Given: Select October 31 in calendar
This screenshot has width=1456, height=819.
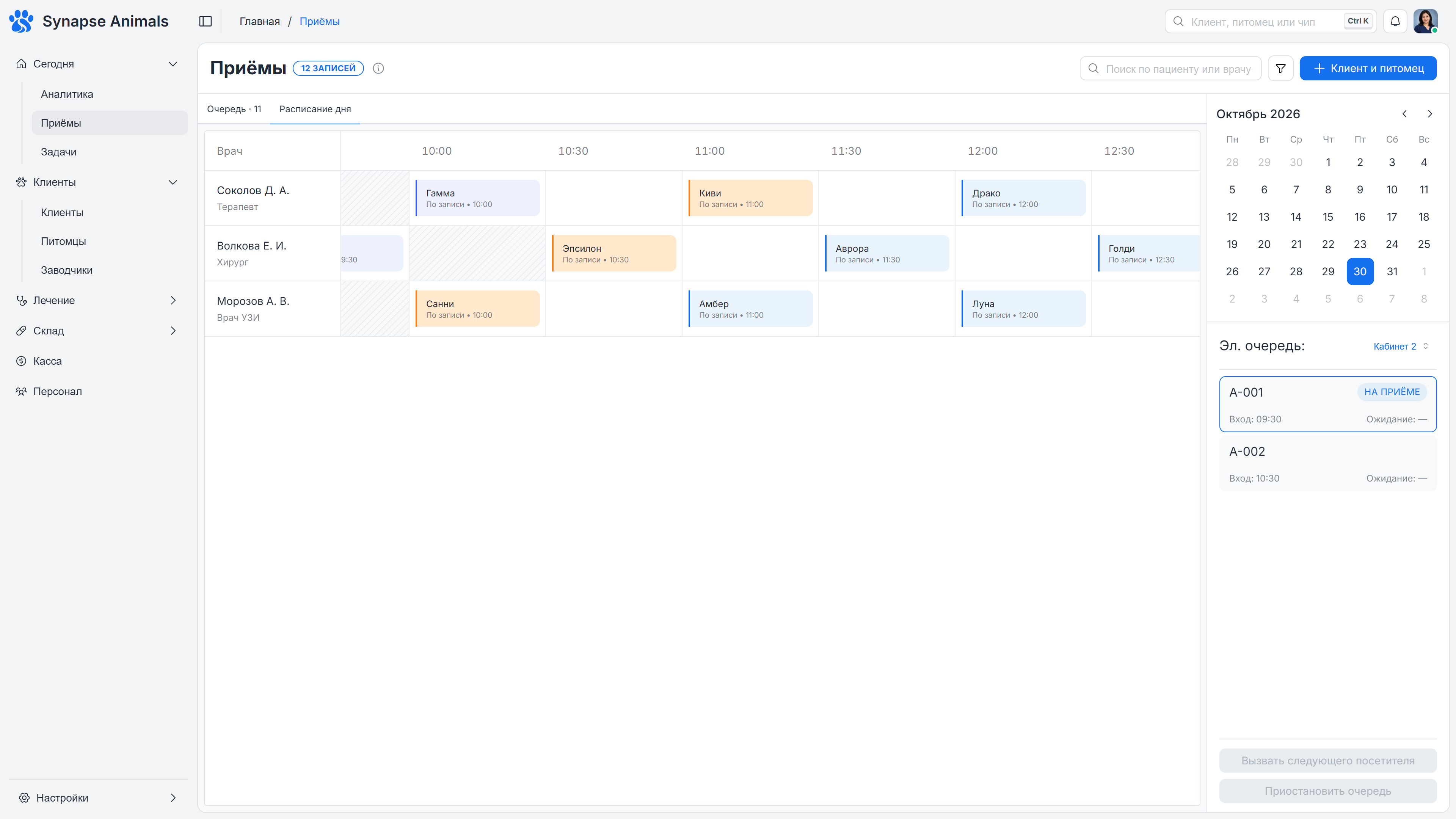Looking at the screenshot, I should 1392,272.
